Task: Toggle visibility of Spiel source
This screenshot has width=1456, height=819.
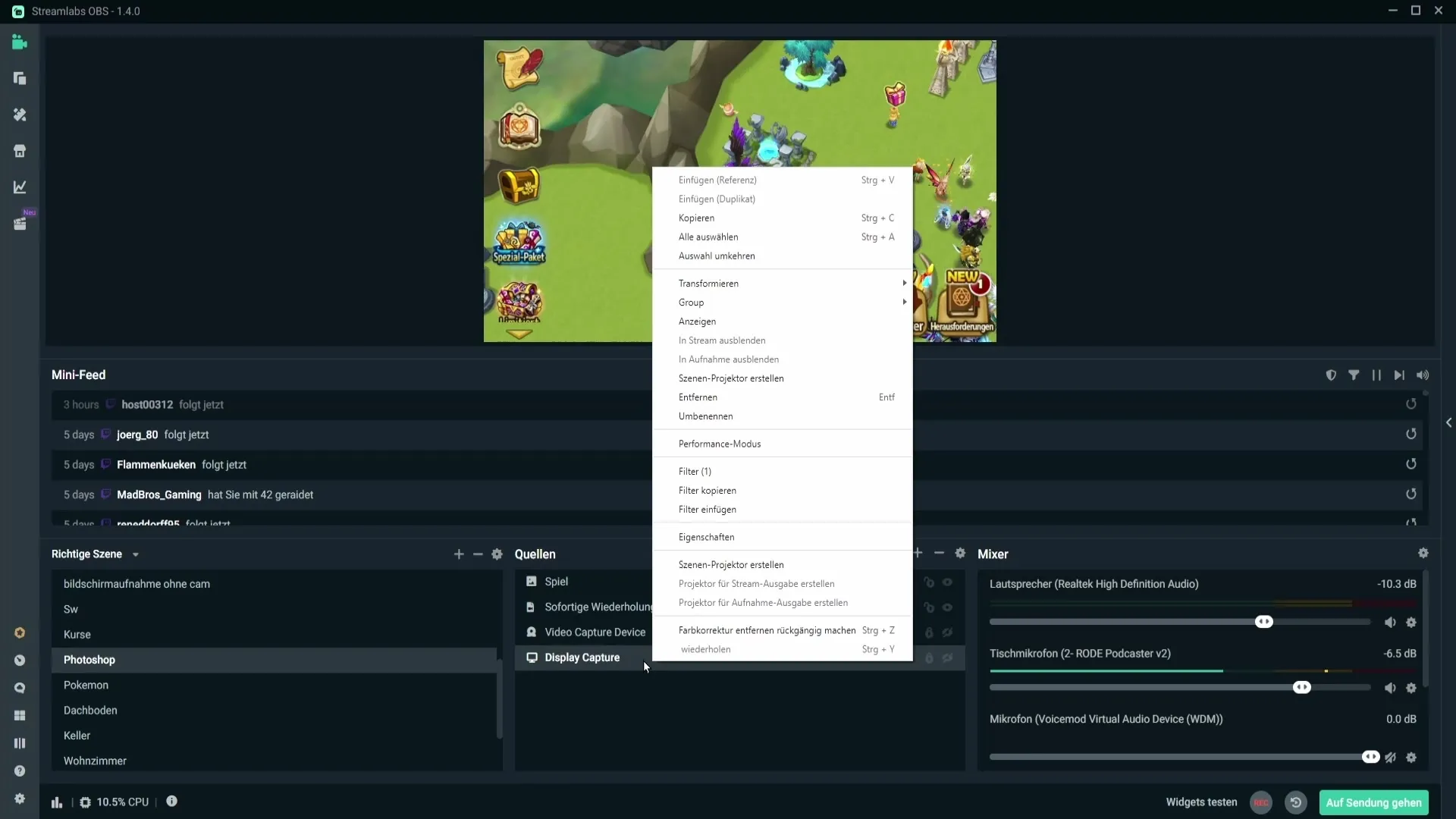Action: 948,582
